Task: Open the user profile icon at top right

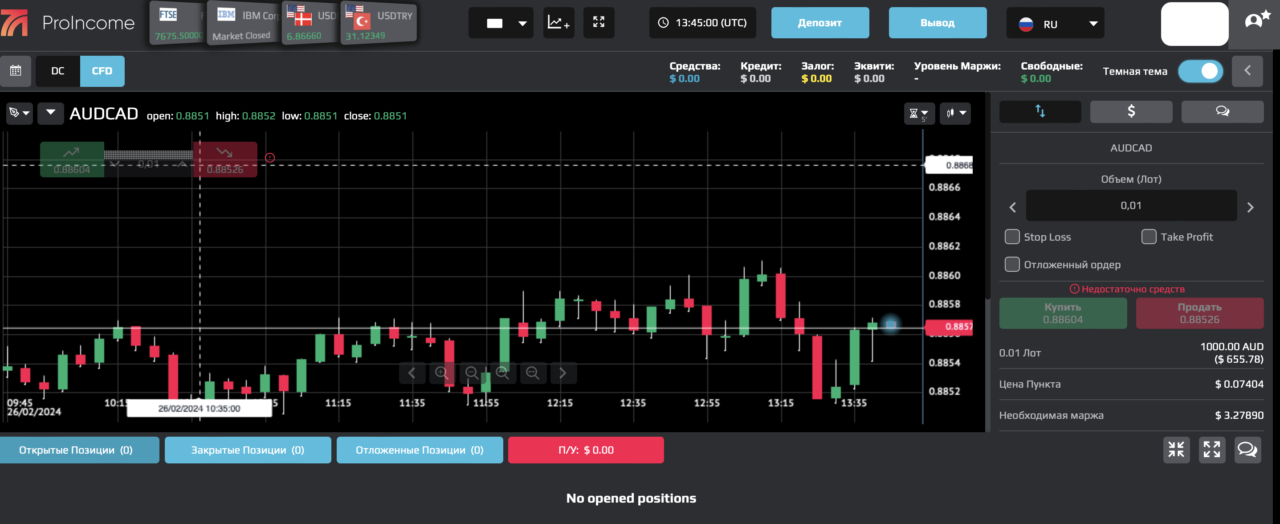Action: coord(1255,21)
